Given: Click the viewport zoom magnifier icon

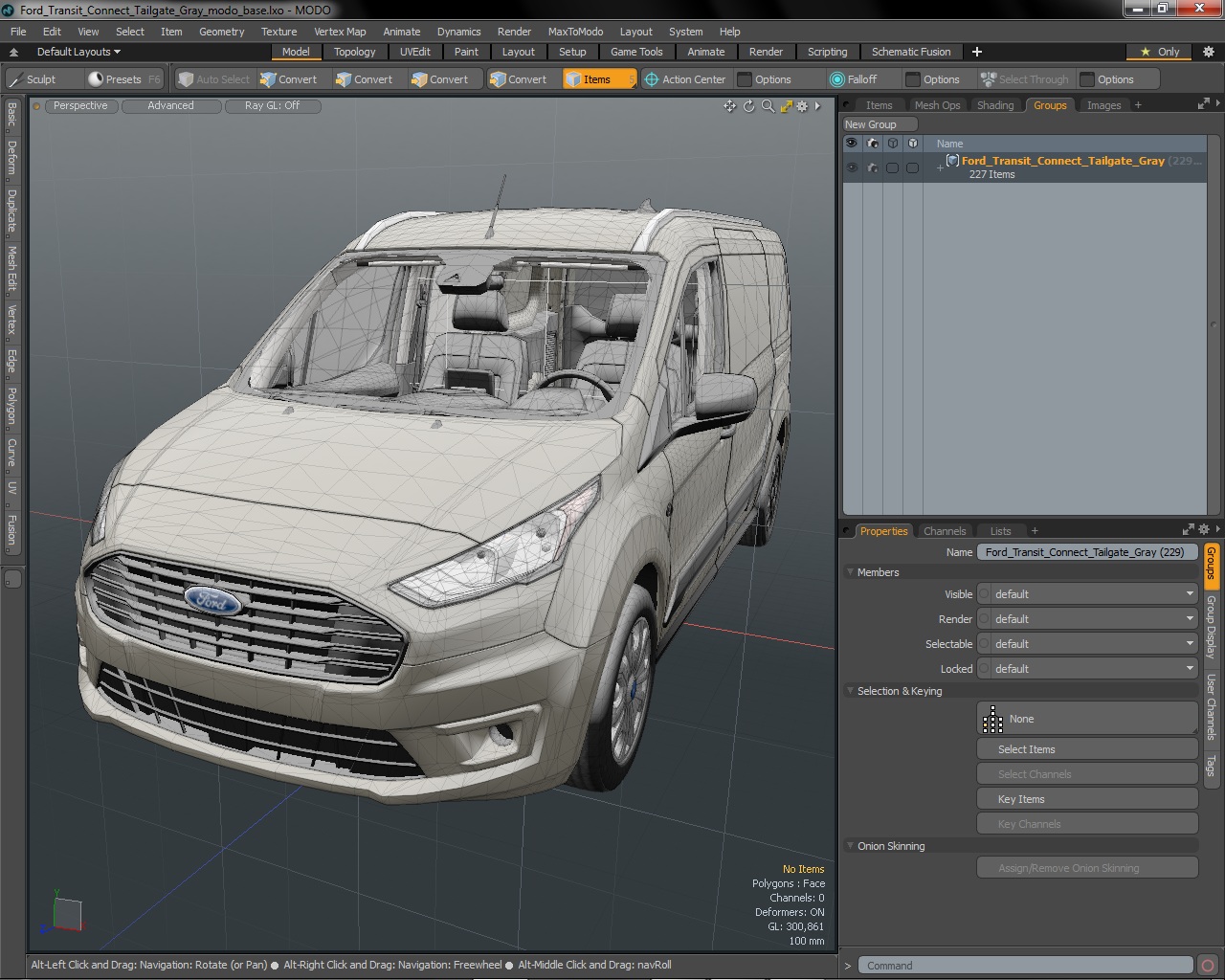Looking at the screenshot, I should 768,106.
